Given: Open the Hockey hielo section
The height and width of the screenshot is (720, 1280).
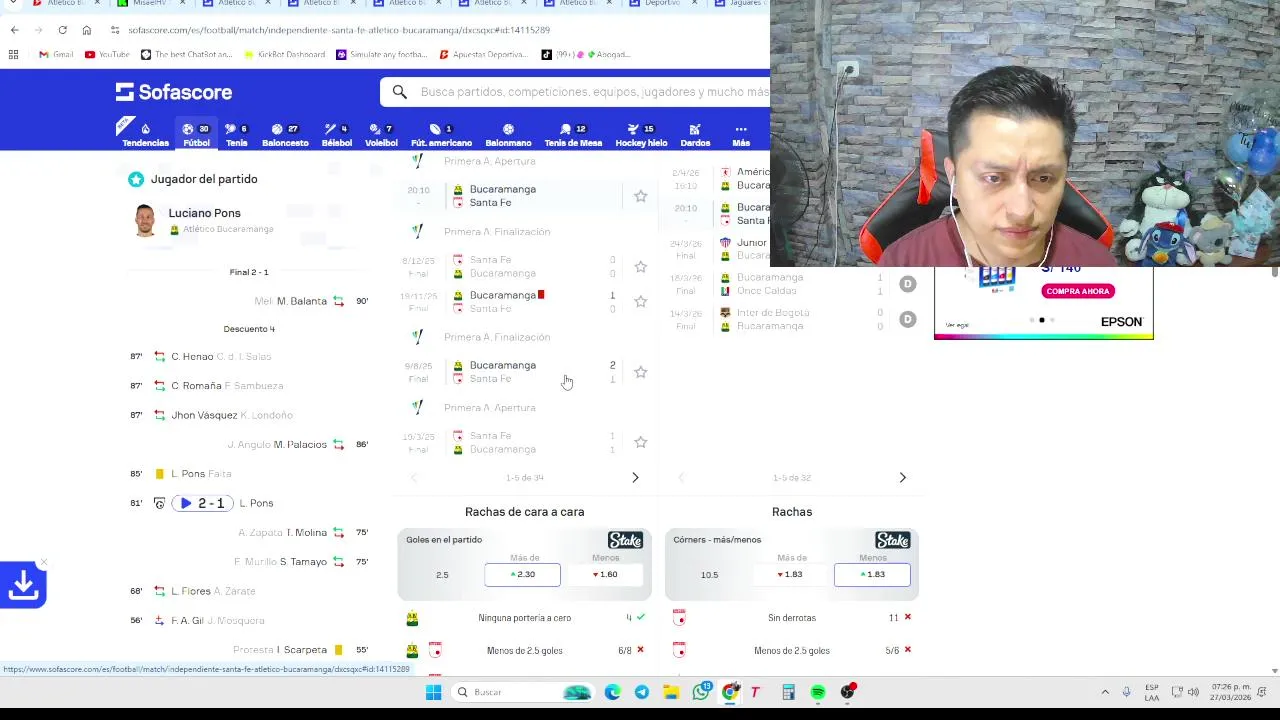Looking at the screenshot, I should point(641,134).
